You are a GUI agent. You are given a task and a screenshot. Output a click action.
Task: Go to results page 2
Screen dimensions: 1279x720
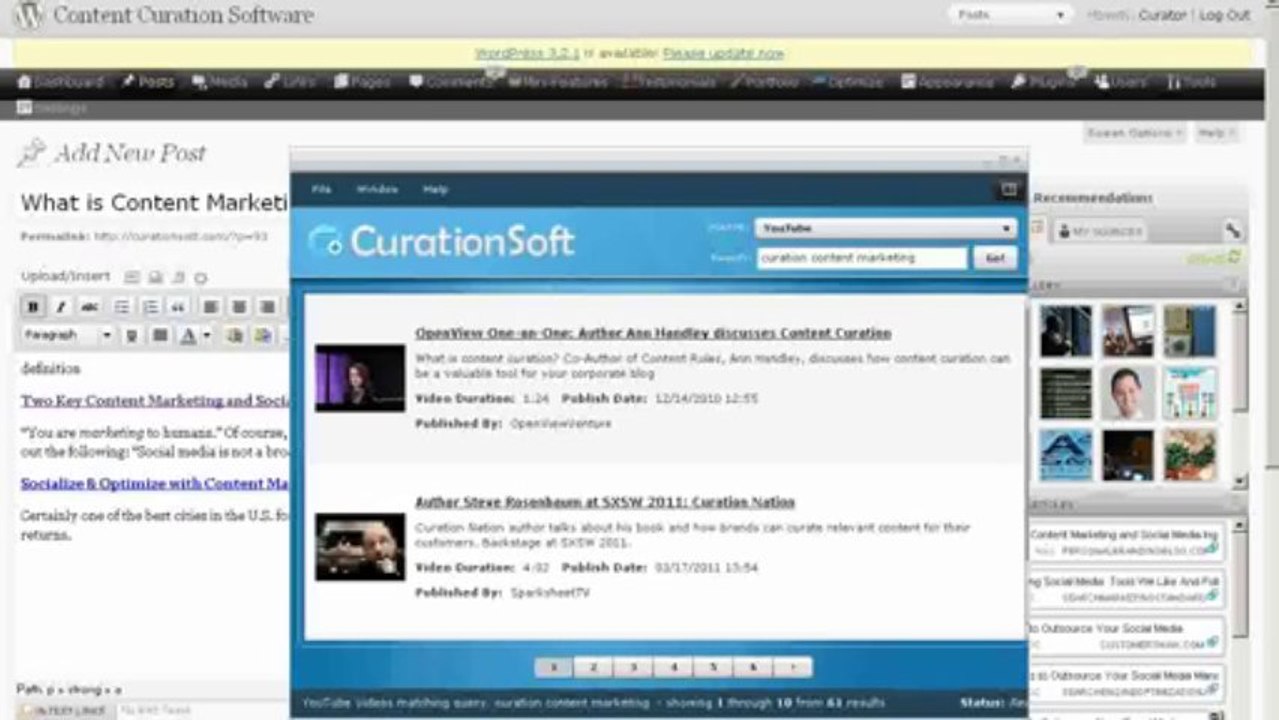(593, 667)
